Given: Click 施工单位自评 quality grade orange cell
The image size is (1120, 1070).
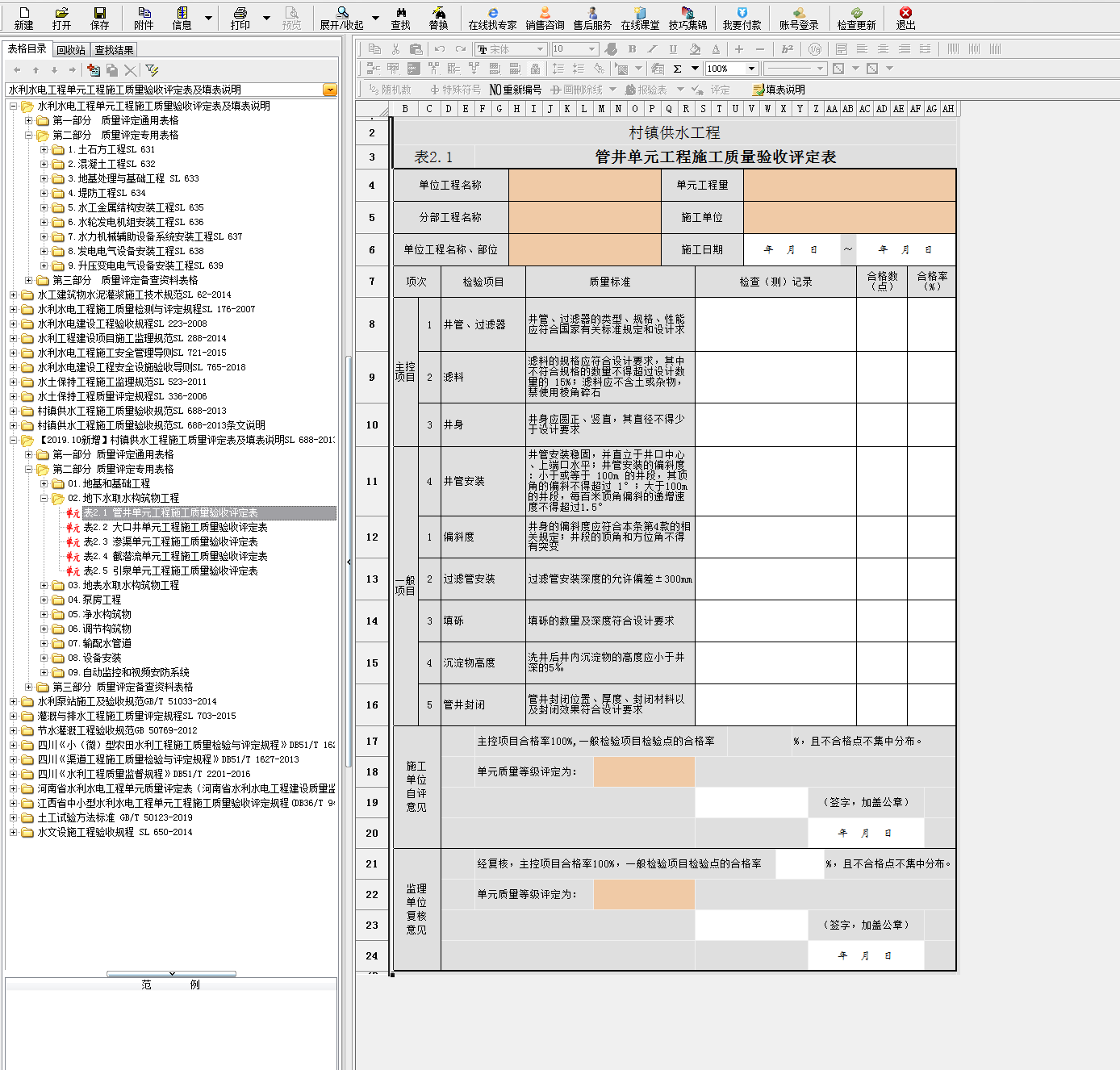Looking at the screenshot, I should [x=644, y=771].
